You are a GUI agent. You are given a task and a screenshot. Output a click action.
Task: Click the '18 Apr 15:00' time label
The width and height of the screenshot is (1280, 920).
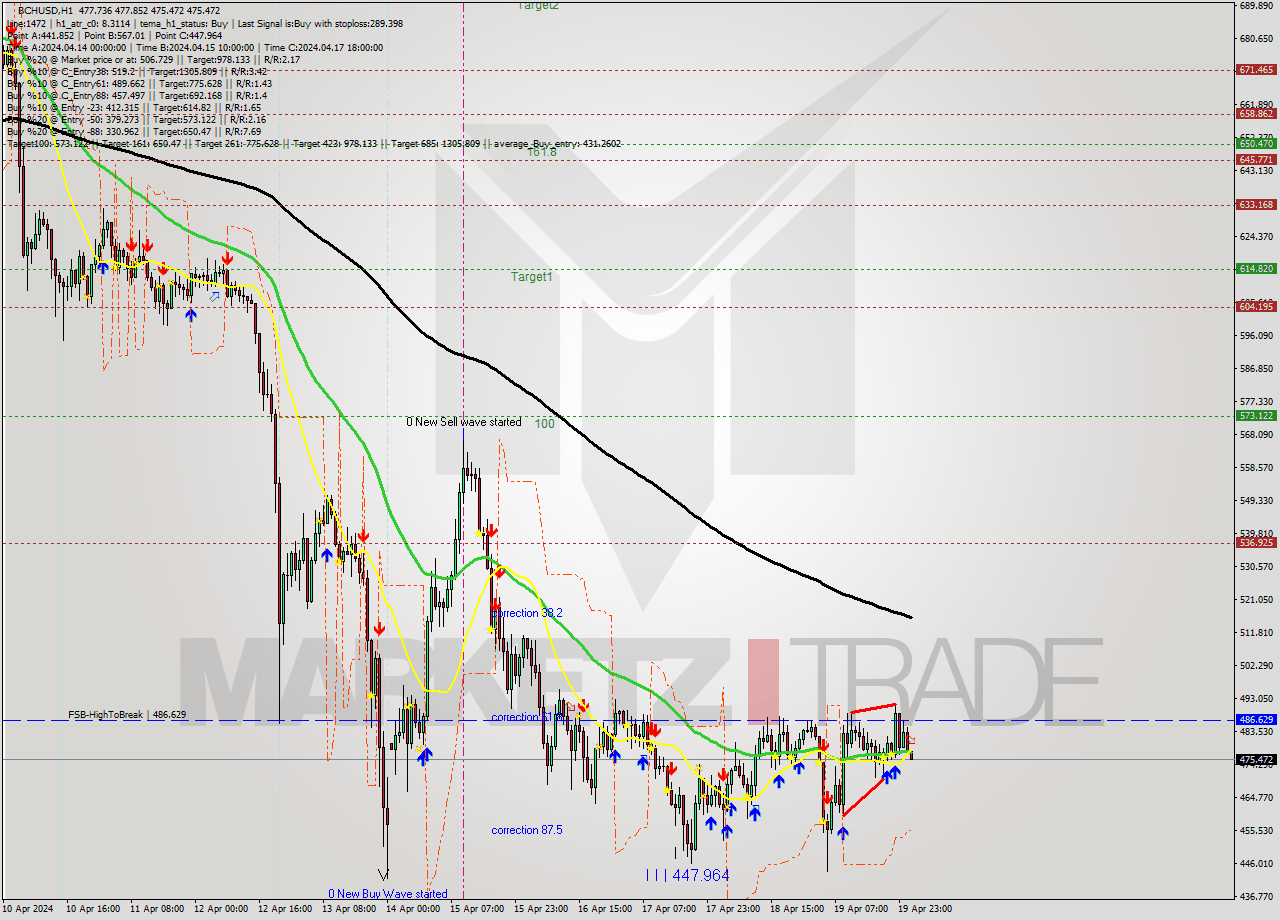point(797,909)
